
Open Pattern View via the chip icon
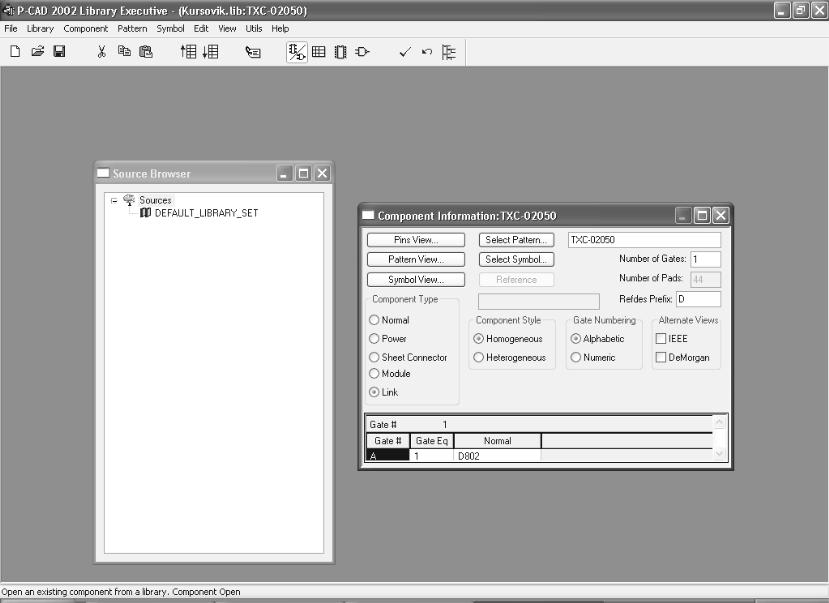tap(341, 52)
